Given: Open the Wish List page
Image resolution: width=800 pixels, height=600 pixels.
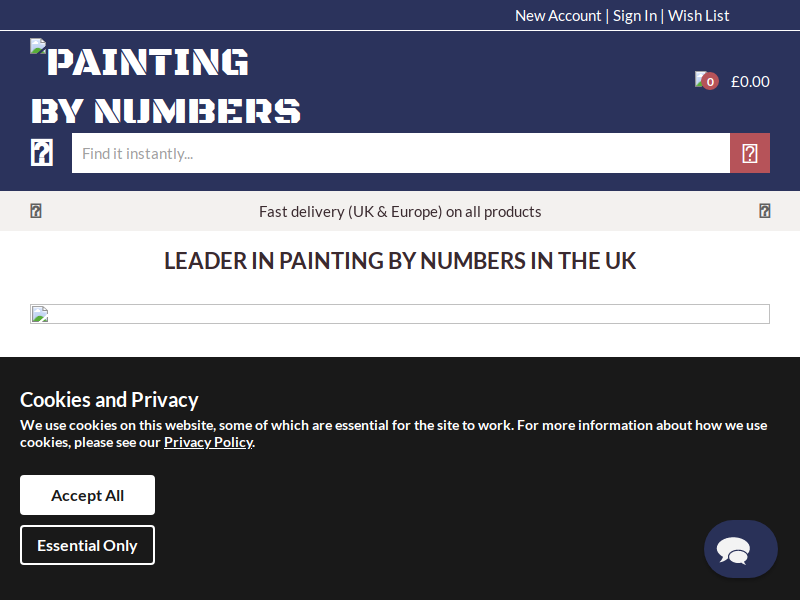Looking at the screenshot, I should (698, 16).
